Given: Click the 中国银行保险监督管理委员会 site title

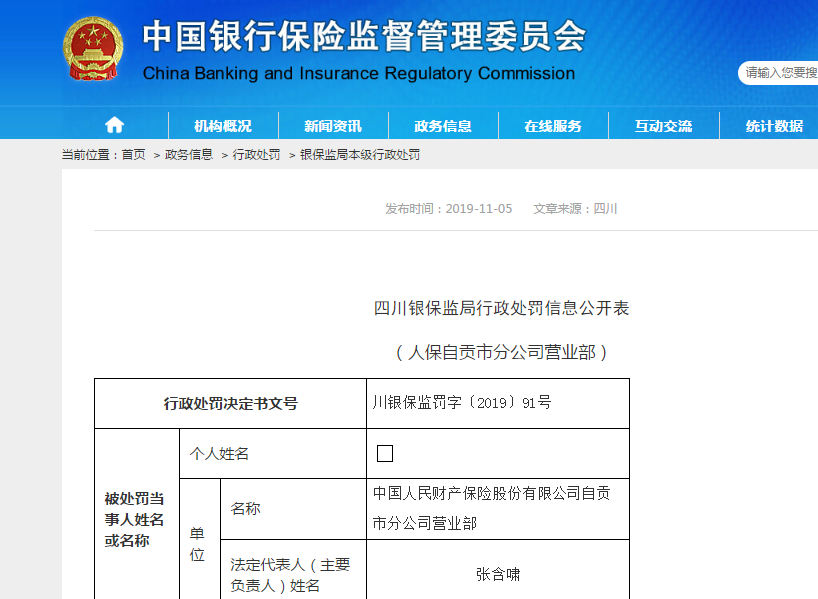Looking at the screenshot, I should point(364,36).
